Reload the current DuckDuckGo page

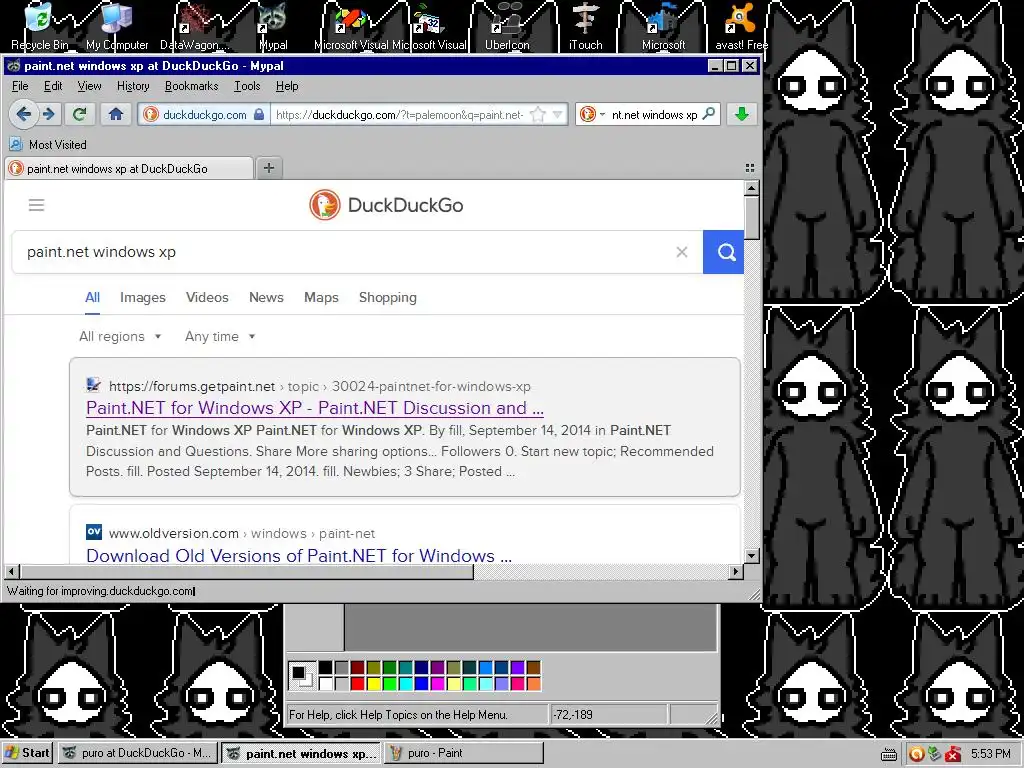(80, 114)
